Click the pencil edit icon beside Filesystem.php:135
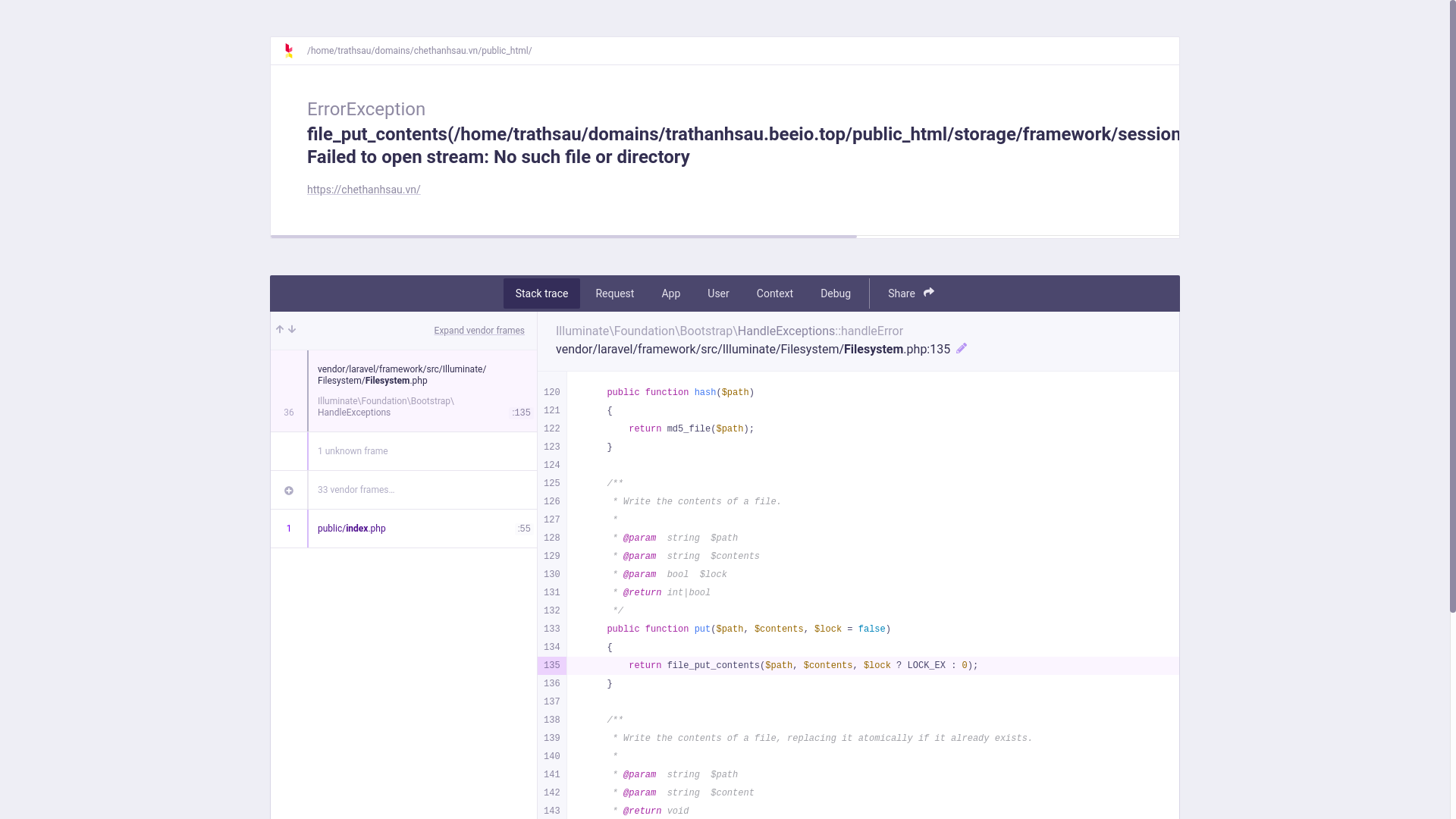This screenshot has width=1456, height=819. point(962,349)
